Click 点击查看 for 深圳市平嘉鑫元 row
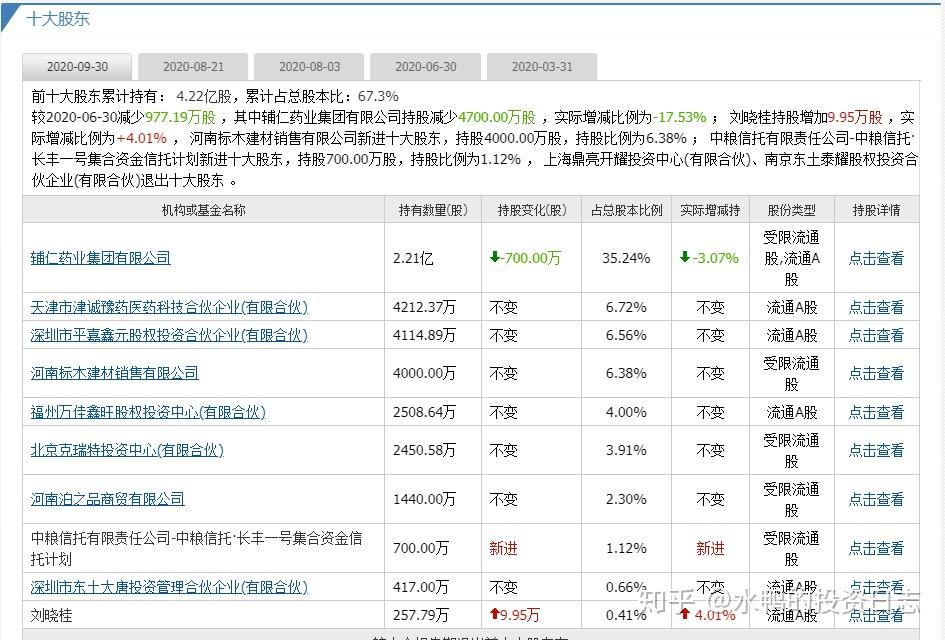 (x=876, y=335)
